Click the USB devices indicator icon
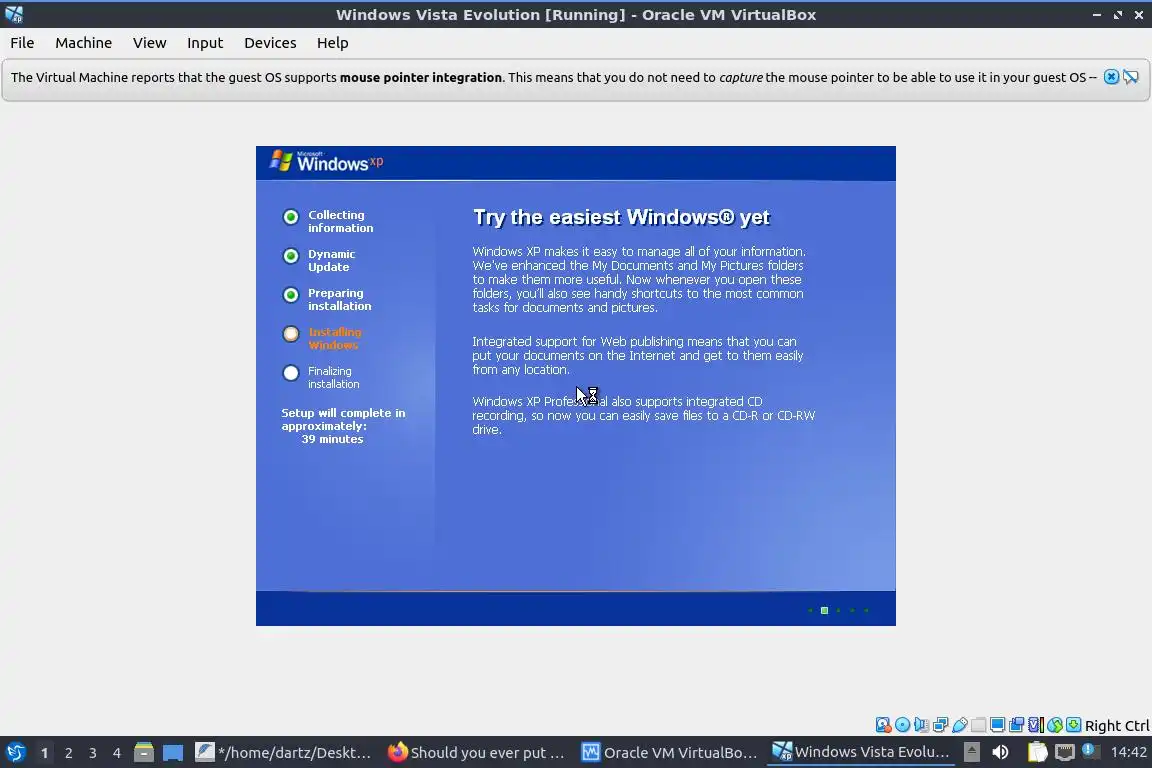Viewport: 1152px width, 768px height. click(960, 725)
